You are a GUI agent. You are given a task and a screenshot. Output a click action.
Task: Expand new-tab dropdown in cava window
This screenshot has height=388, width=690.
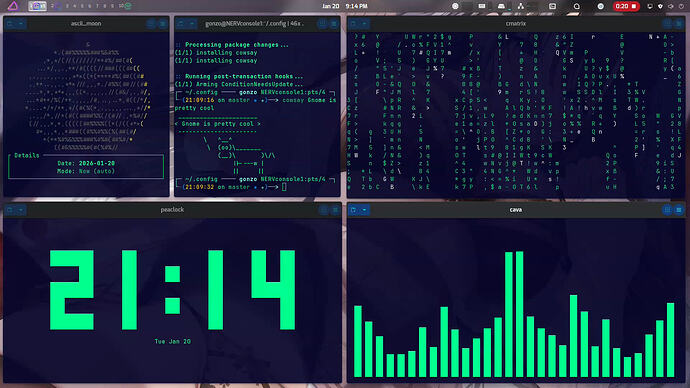pos(364,210)
